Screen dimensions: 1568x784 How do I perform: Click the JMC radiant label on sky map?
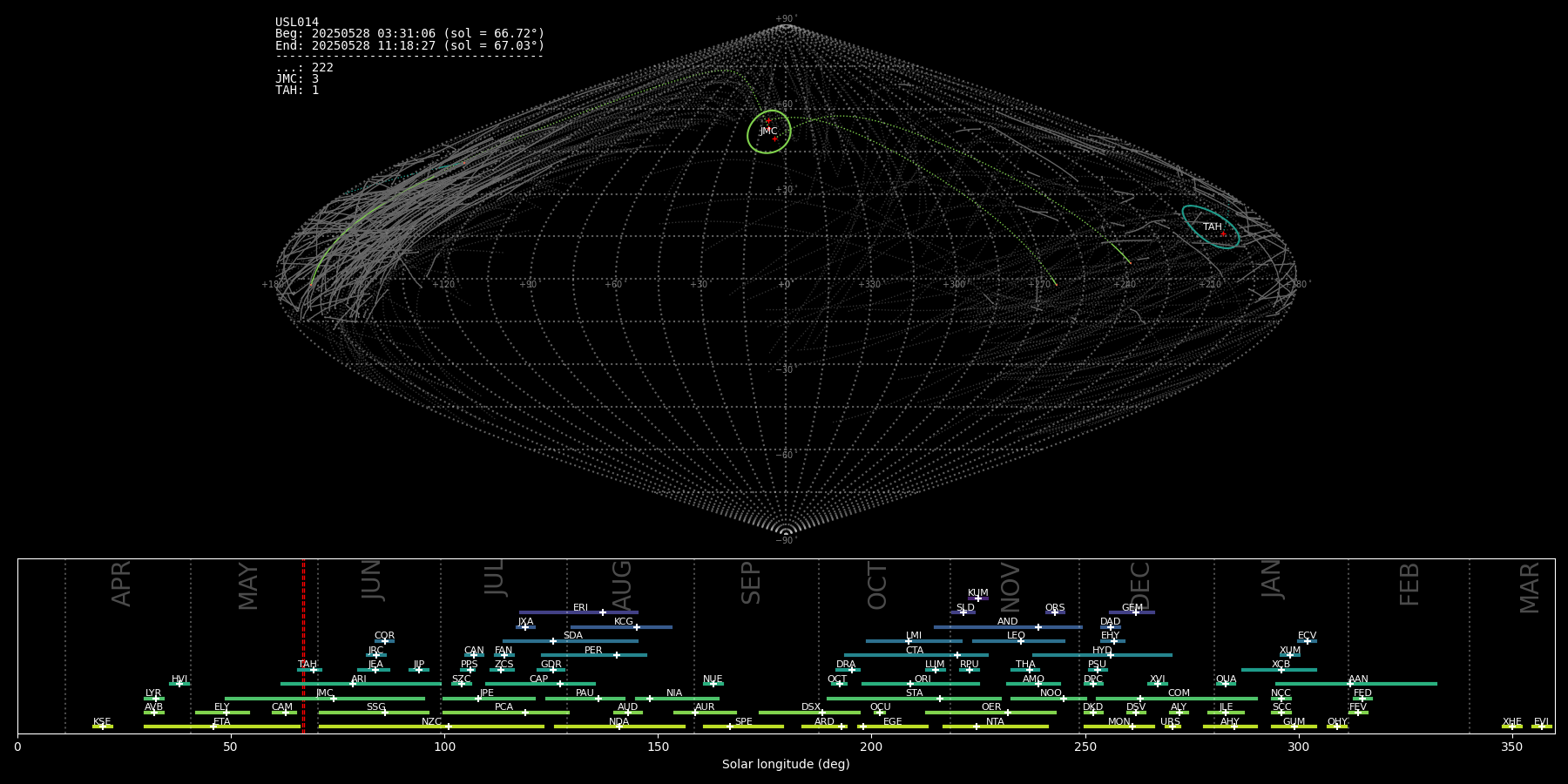click(x=768, y=132)
